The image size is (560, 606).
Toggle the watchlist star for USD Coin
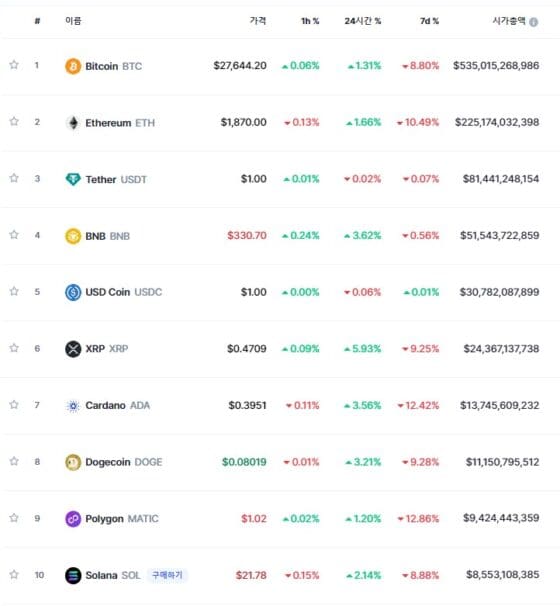click(14, 291)
